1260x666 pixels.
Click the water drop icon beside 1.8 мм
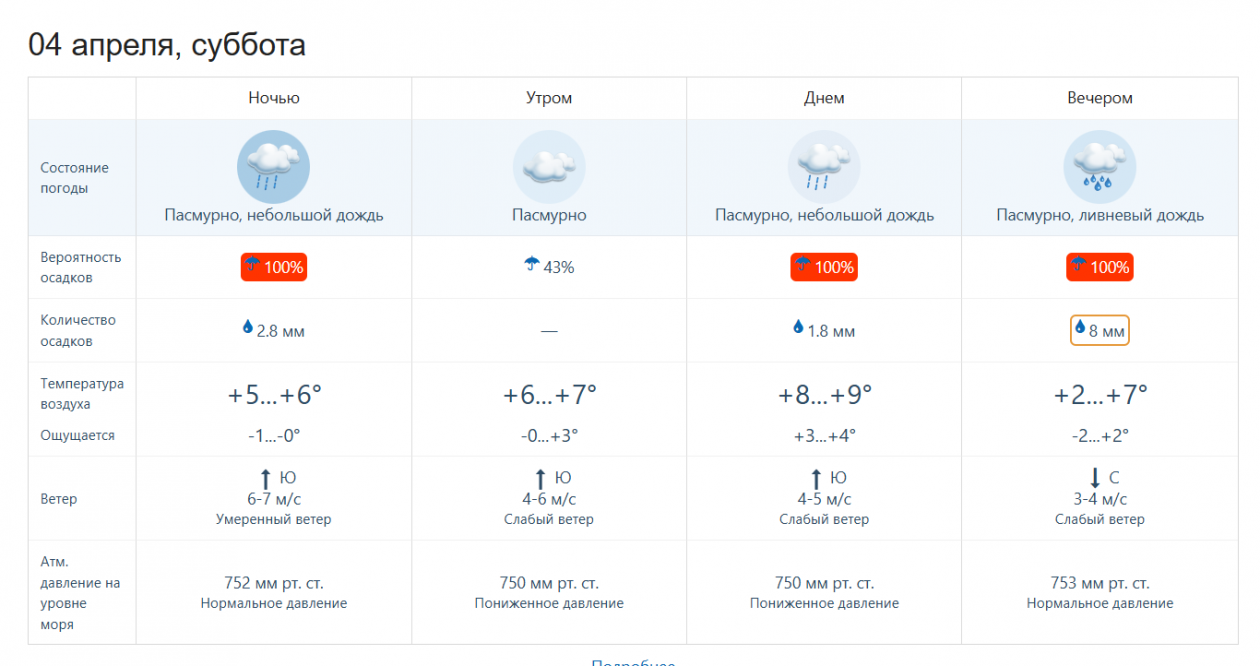tap(798, 327)
